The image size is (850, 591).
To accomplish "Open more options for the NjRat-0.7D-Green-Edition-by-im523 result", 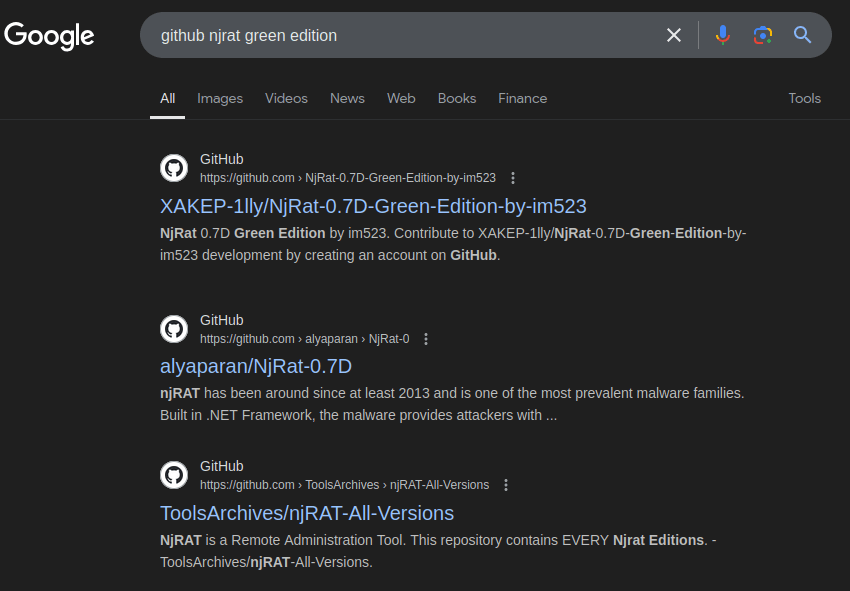I will click(x=513, y=178).
